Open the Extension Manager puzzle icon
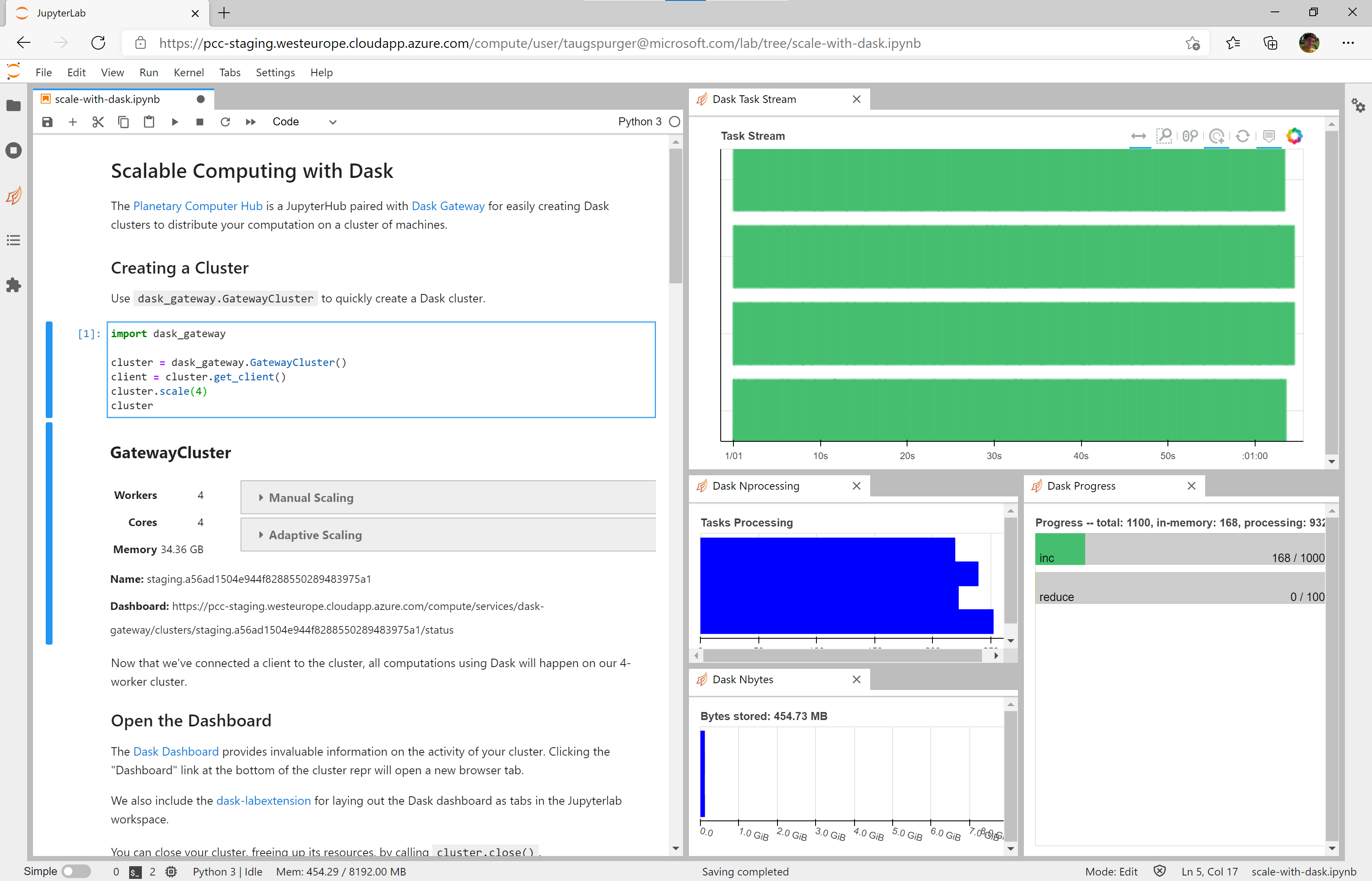 click(x=13, y=285)
